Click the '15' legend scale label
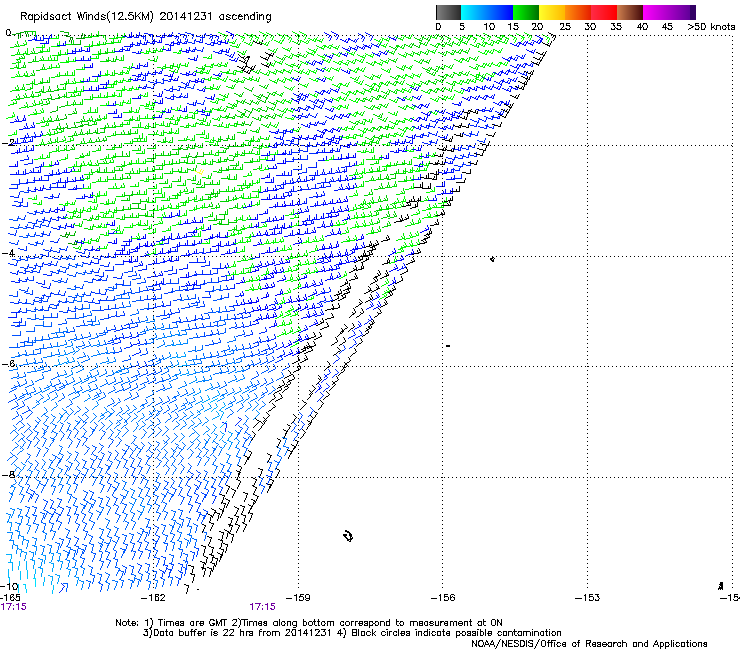Image resolution: width=740 pixels, height=650 pixels. click(x=513, y=27)
